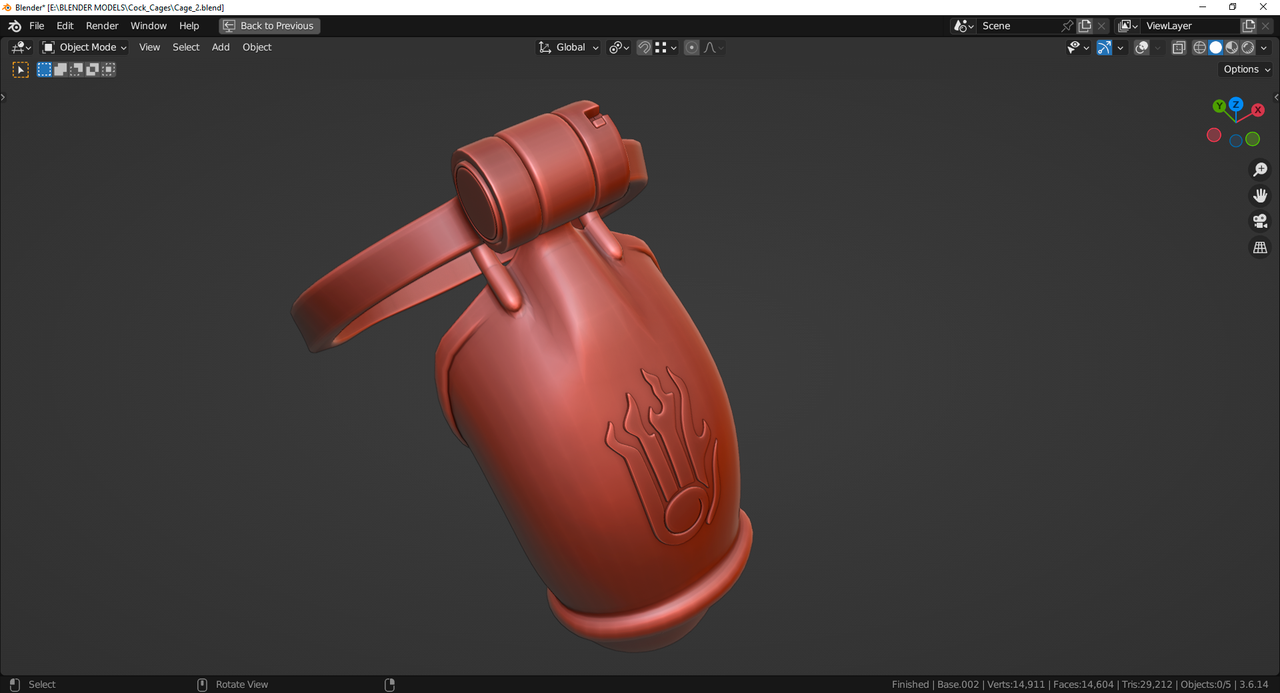
Task: Choose 'Set a new selection' mode icon
Action: pyautogui.click(x=44, y=69)
